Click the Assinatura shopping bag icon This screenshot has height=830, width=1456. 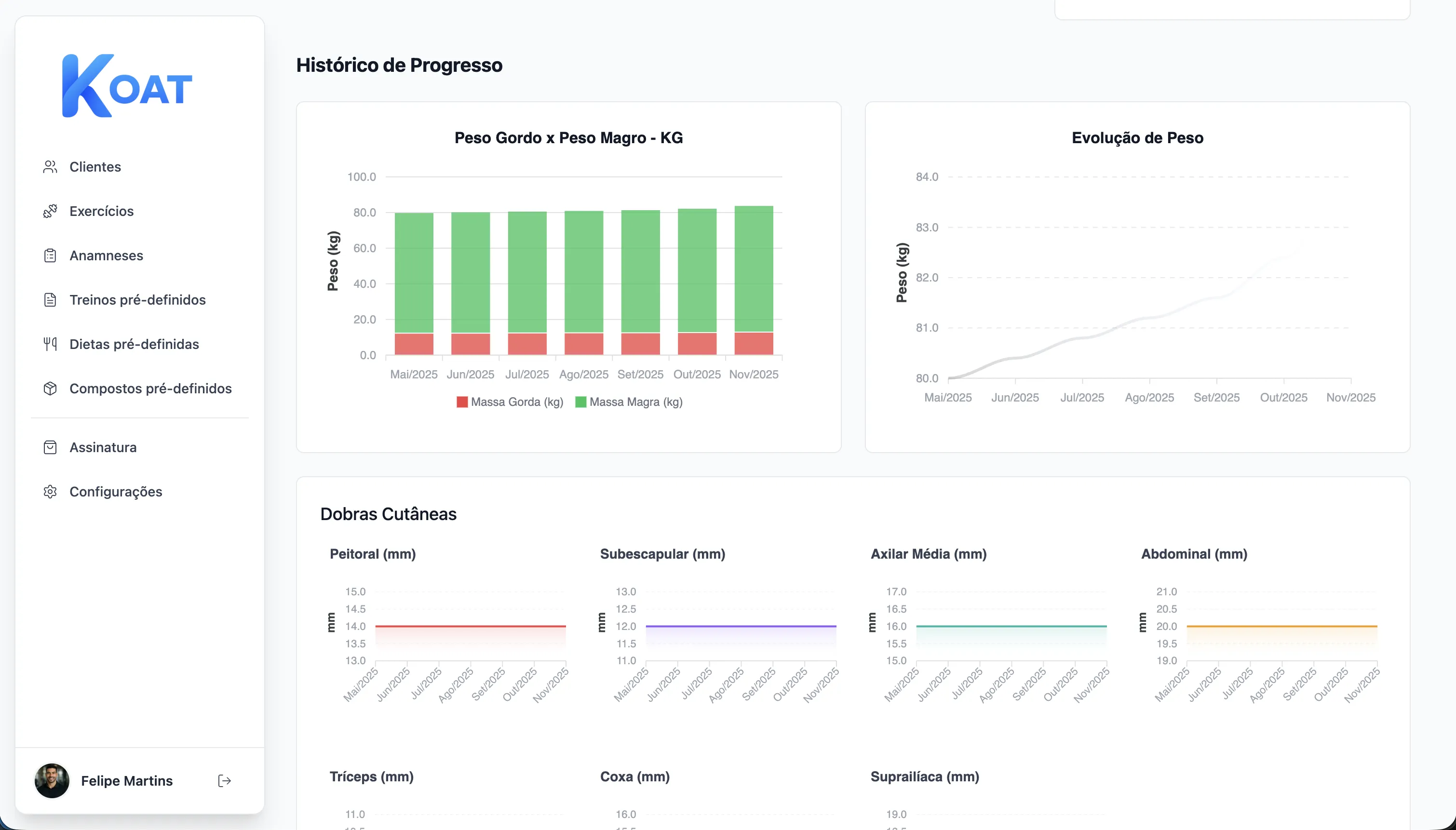click(50, 447)
